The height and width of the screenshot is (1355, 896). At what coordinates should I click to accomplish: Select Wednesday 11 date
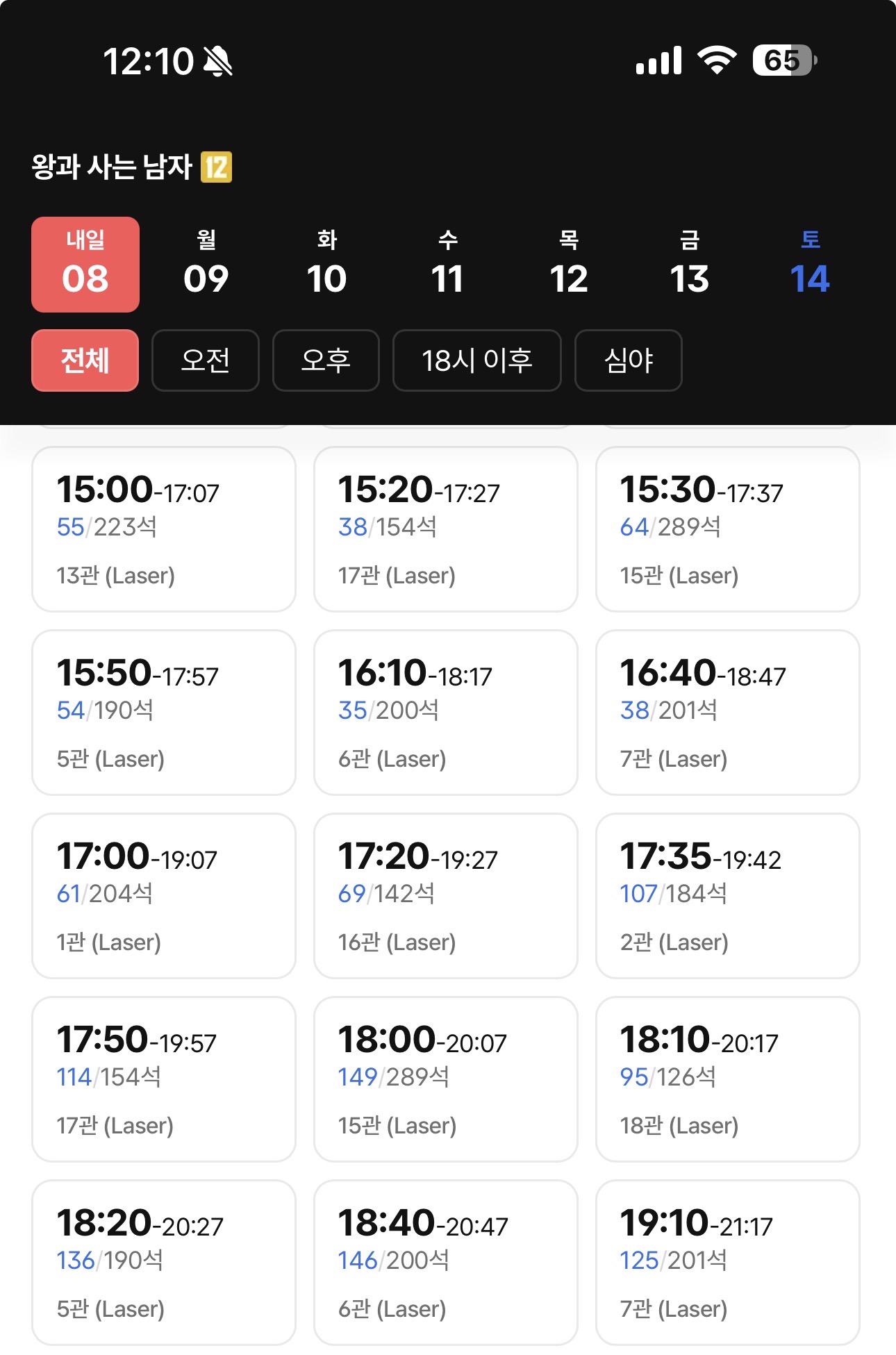point(448,265)
